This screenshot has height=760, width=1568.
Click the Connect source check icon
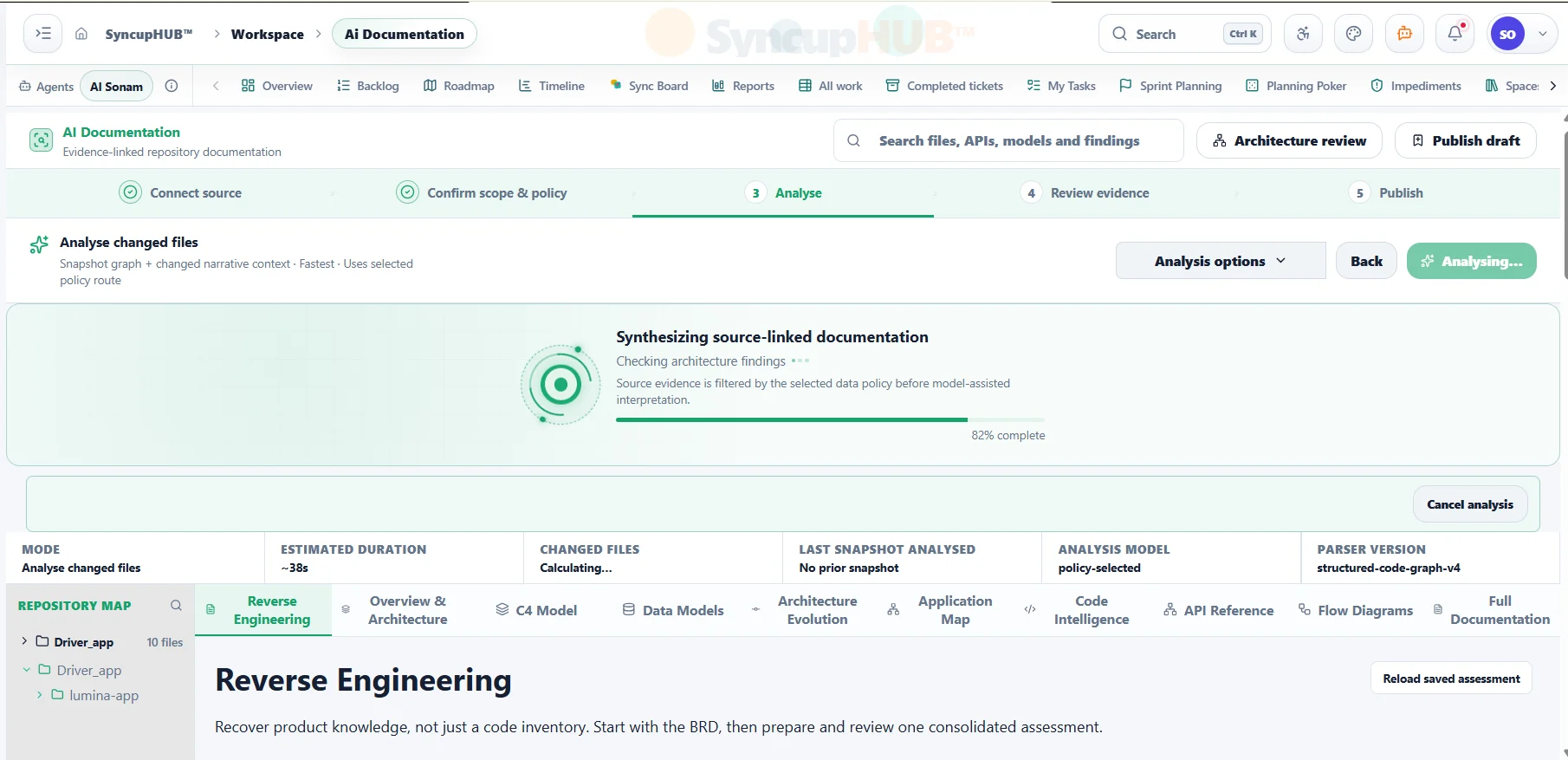tap(130, 192)
